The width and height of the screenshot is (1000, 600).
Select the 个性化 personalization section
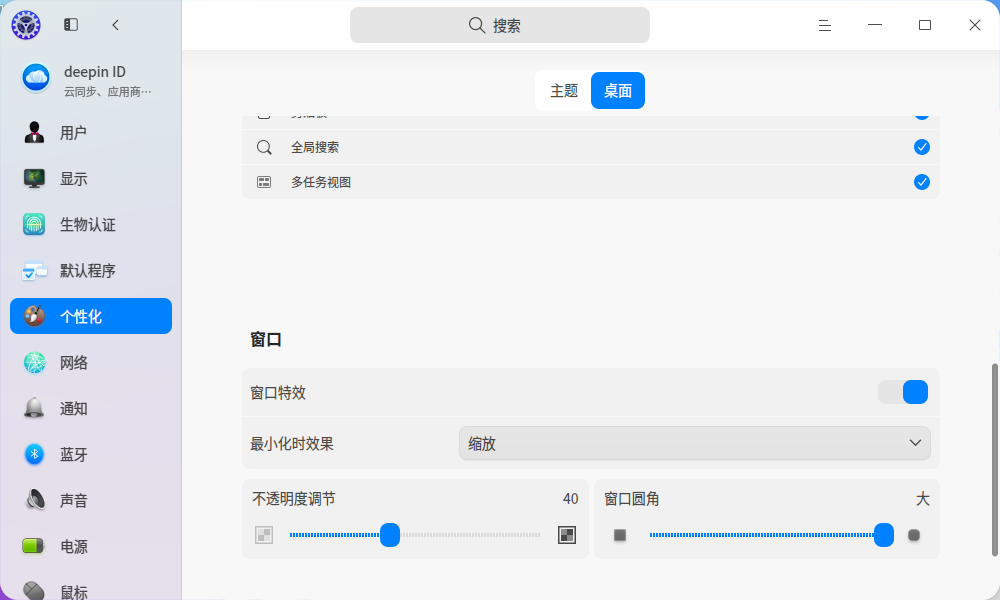91,316
